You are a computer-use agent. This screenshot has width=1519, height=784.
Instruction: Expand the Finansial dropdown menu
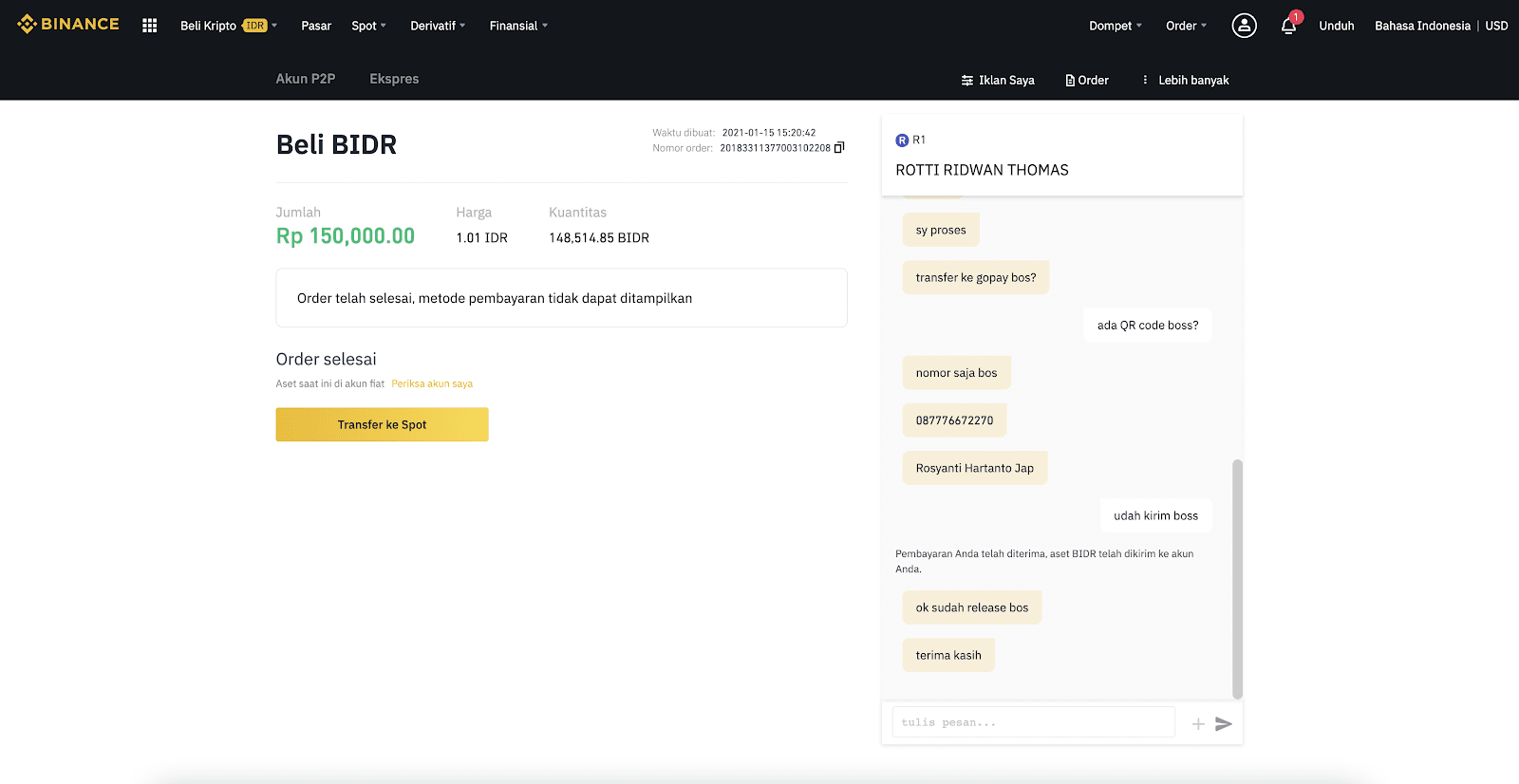click(518, 26)
